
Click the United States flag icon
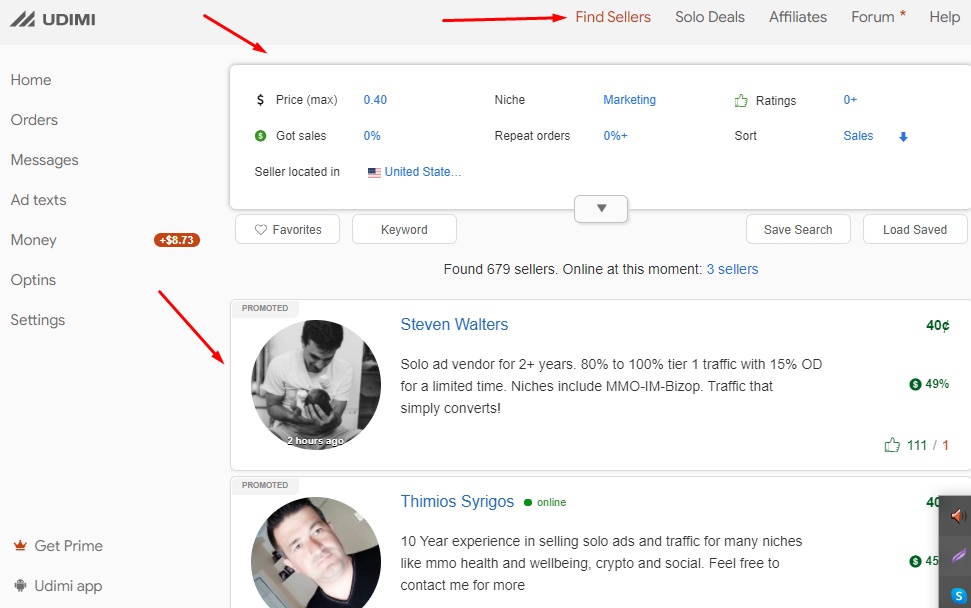(x=374, y=173)
